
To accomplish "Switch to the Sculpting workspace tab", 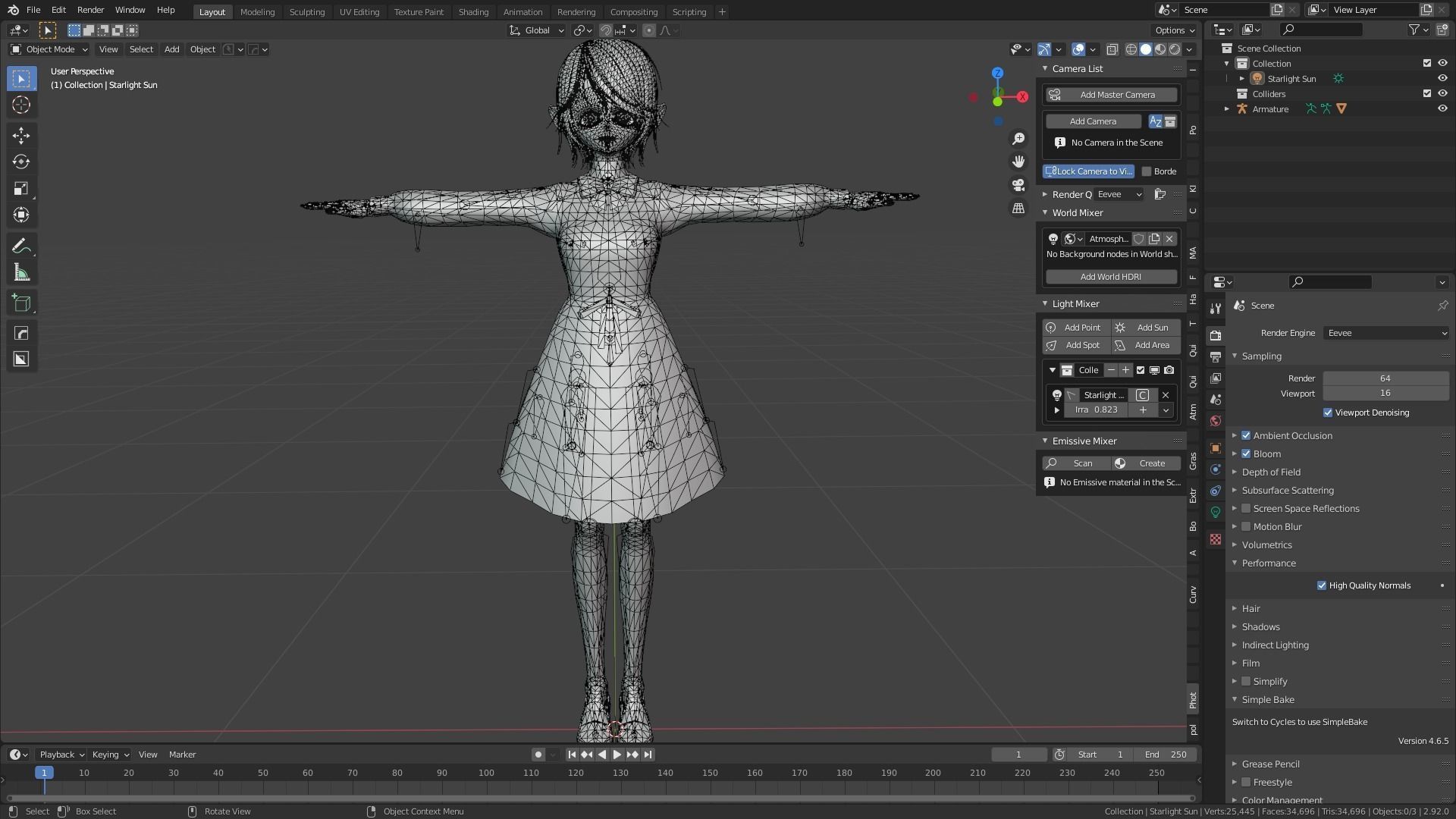I will click(306, 11).
